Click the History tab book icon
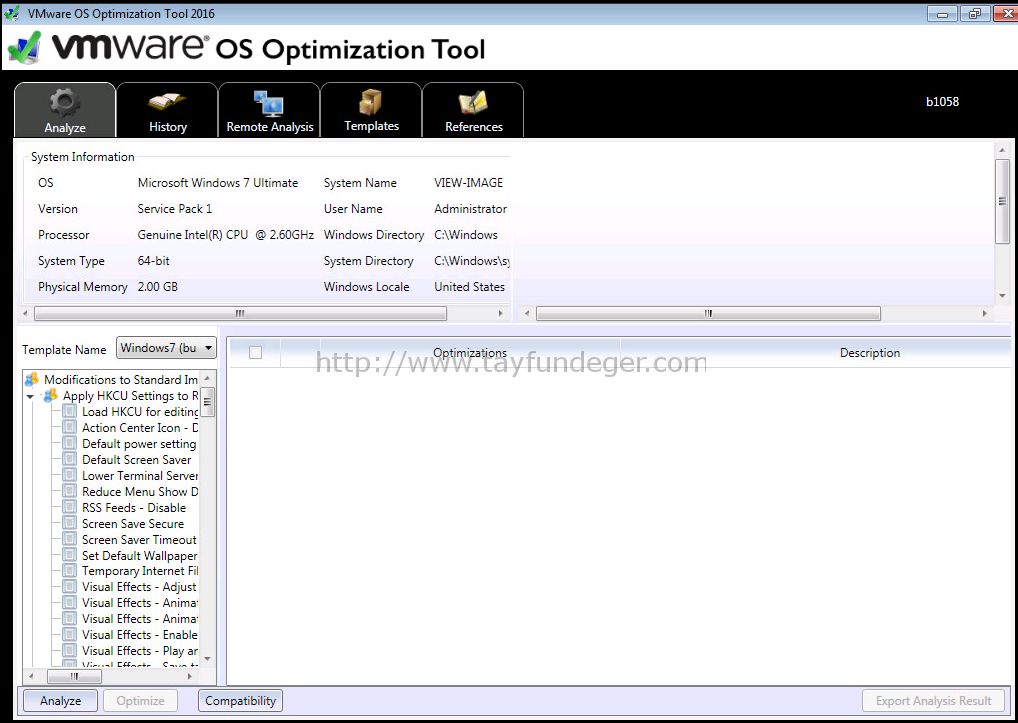The width and height of the screenshot is (1018, 723). (x=168, y=102)
